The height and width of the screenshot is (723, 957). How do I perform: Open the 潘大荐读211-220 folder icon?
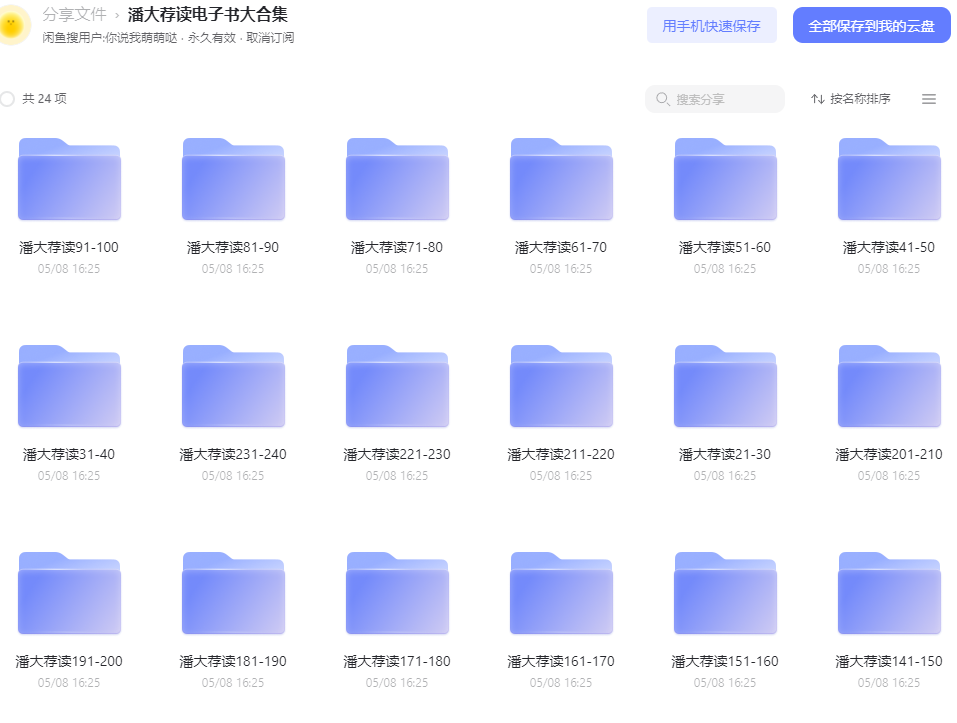point(562,386)
